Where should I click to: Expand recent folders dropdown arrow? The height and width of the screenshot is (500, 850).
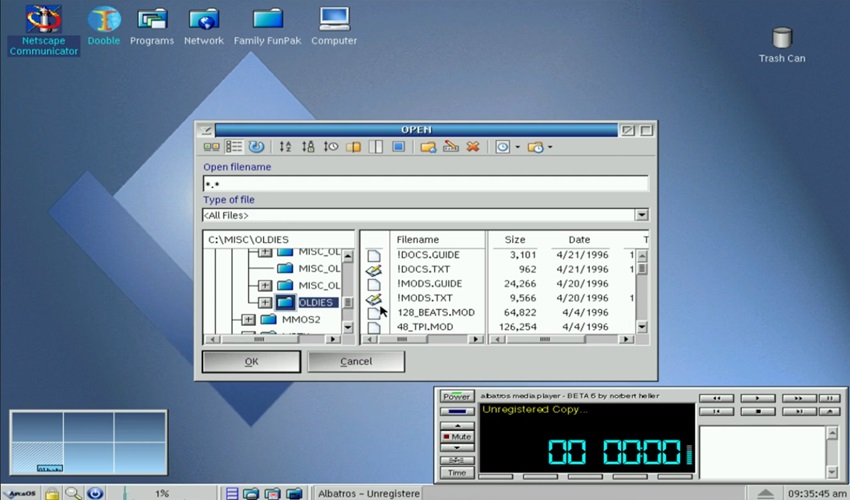tap(550, 147)
